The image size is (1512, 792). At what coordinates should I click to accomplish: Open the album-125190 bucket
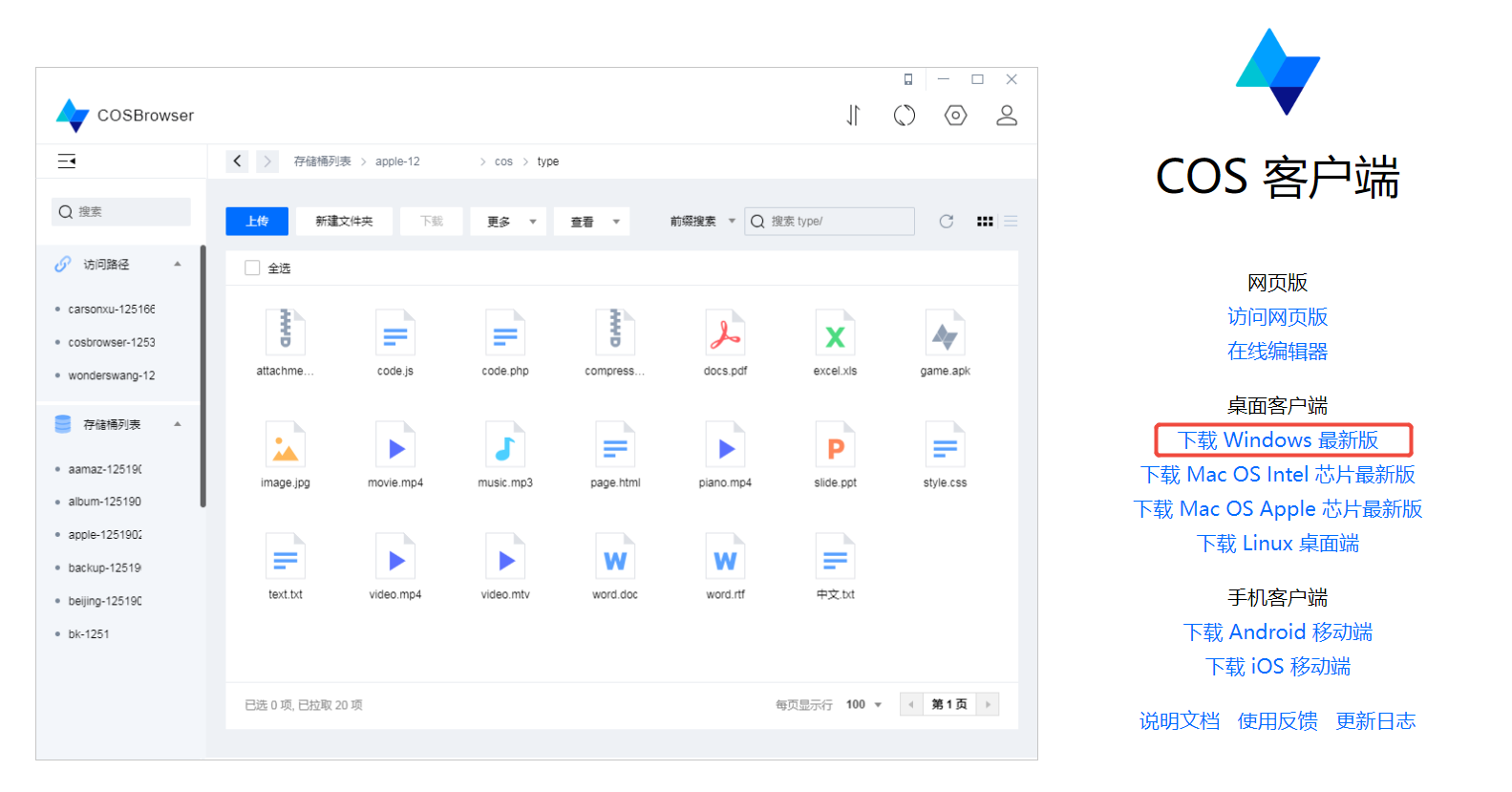105,502
